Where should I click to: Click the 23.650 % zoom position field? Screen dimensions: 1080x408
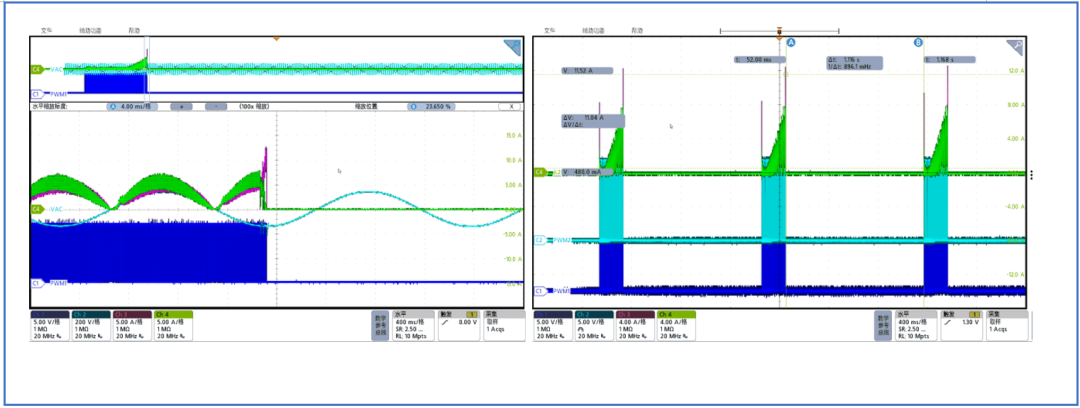click(x=432, y=107)
